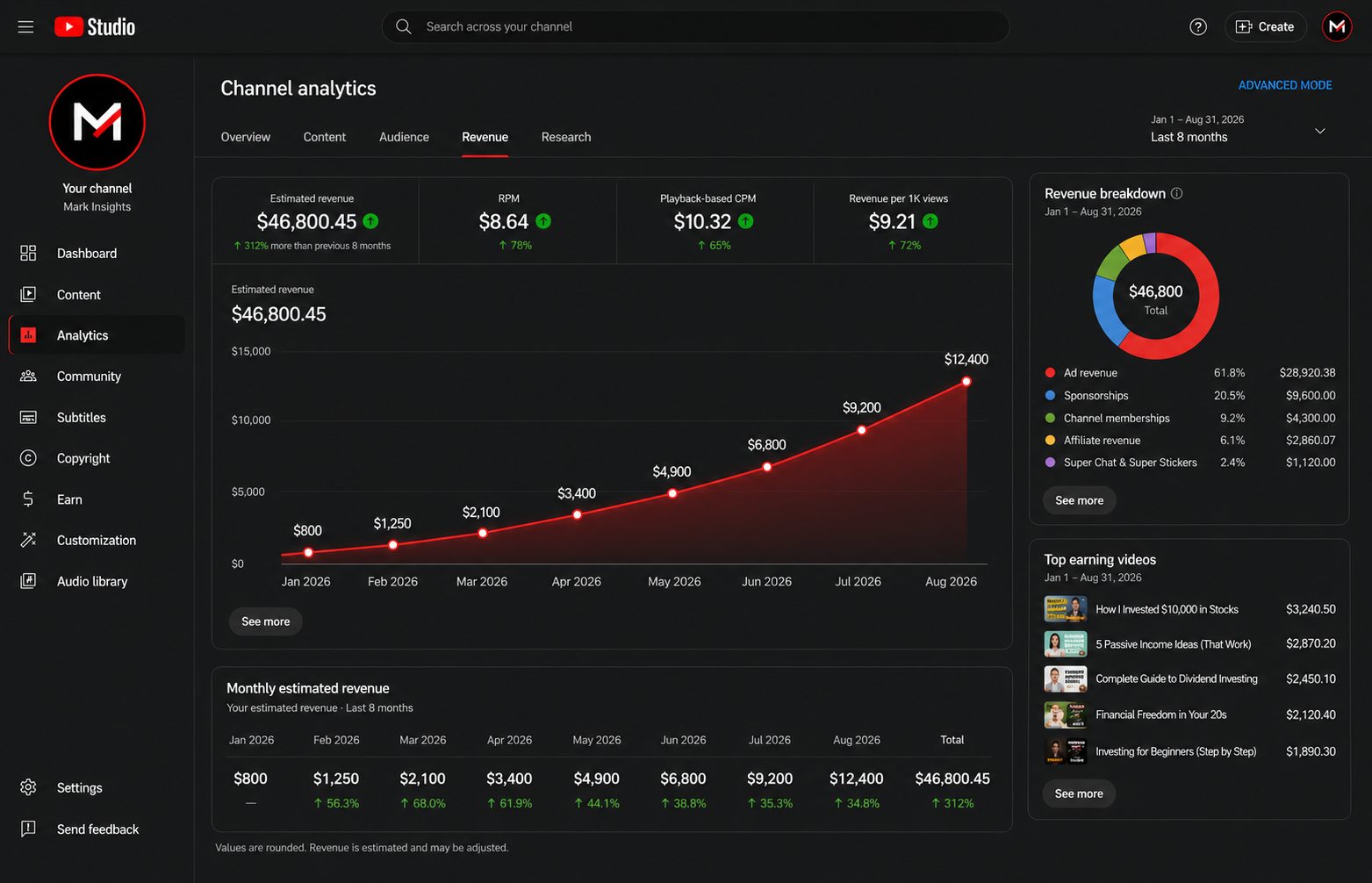Click See more under Top earning videos
1372x883 pixels.
1079,793
